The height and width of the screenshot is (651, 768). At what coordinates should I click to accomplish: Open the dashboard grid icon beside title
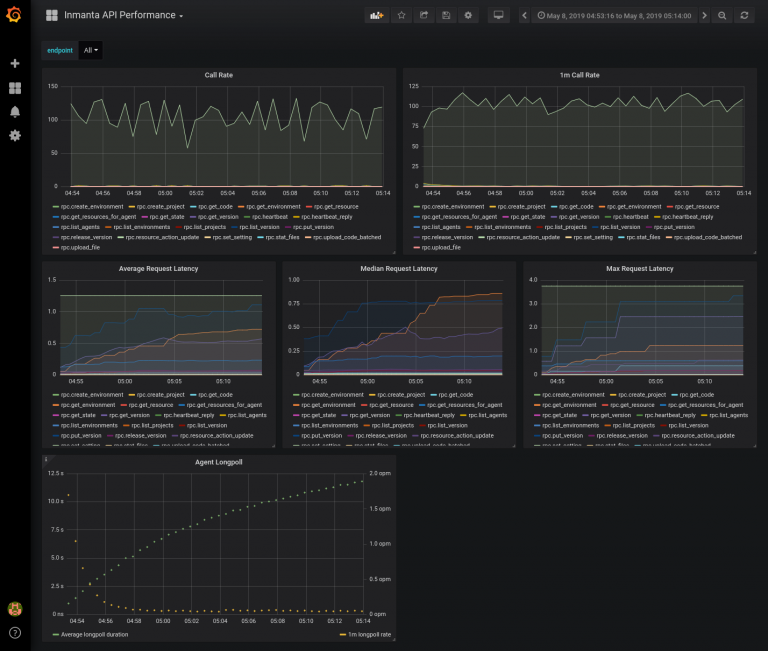51,15
